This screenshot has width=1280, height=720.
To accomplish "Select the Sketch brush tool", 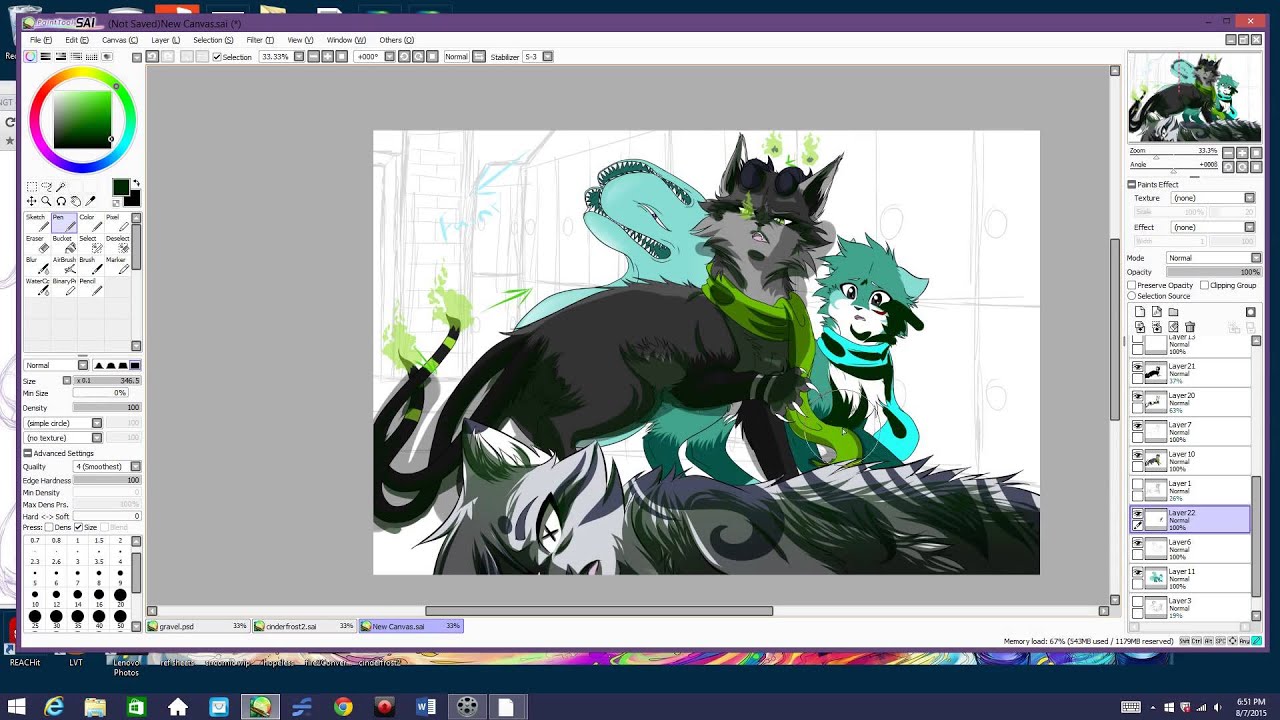I will 37,223.
